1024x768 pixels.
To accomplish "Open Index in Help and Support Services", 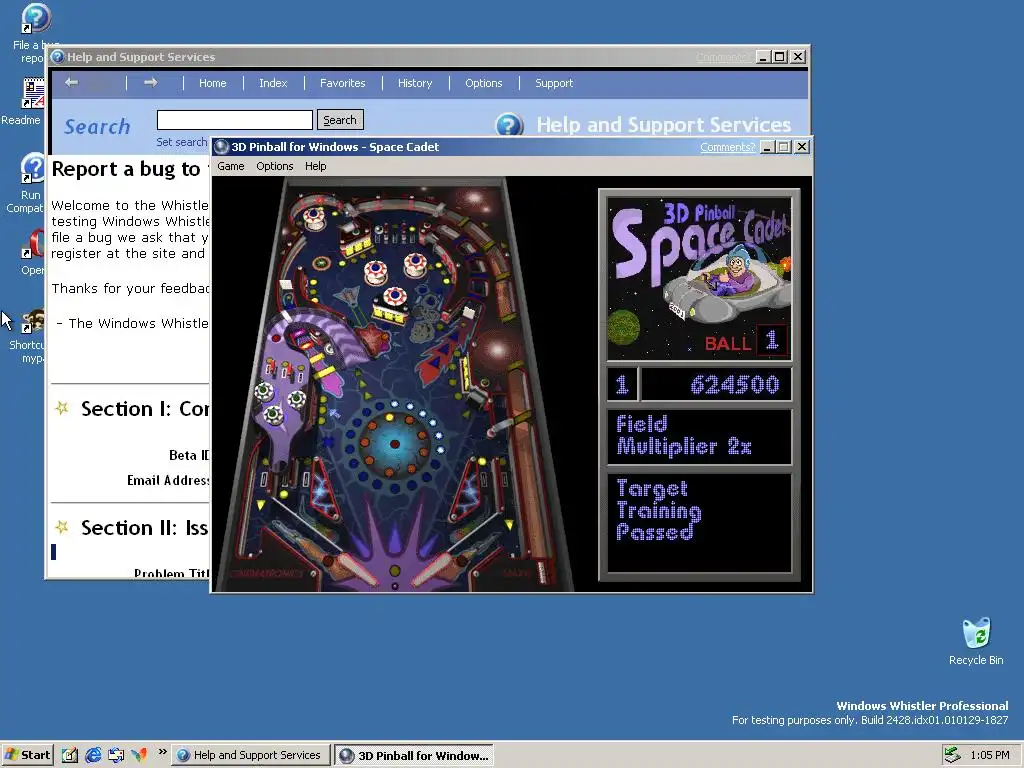I will [x=273, y=83].
